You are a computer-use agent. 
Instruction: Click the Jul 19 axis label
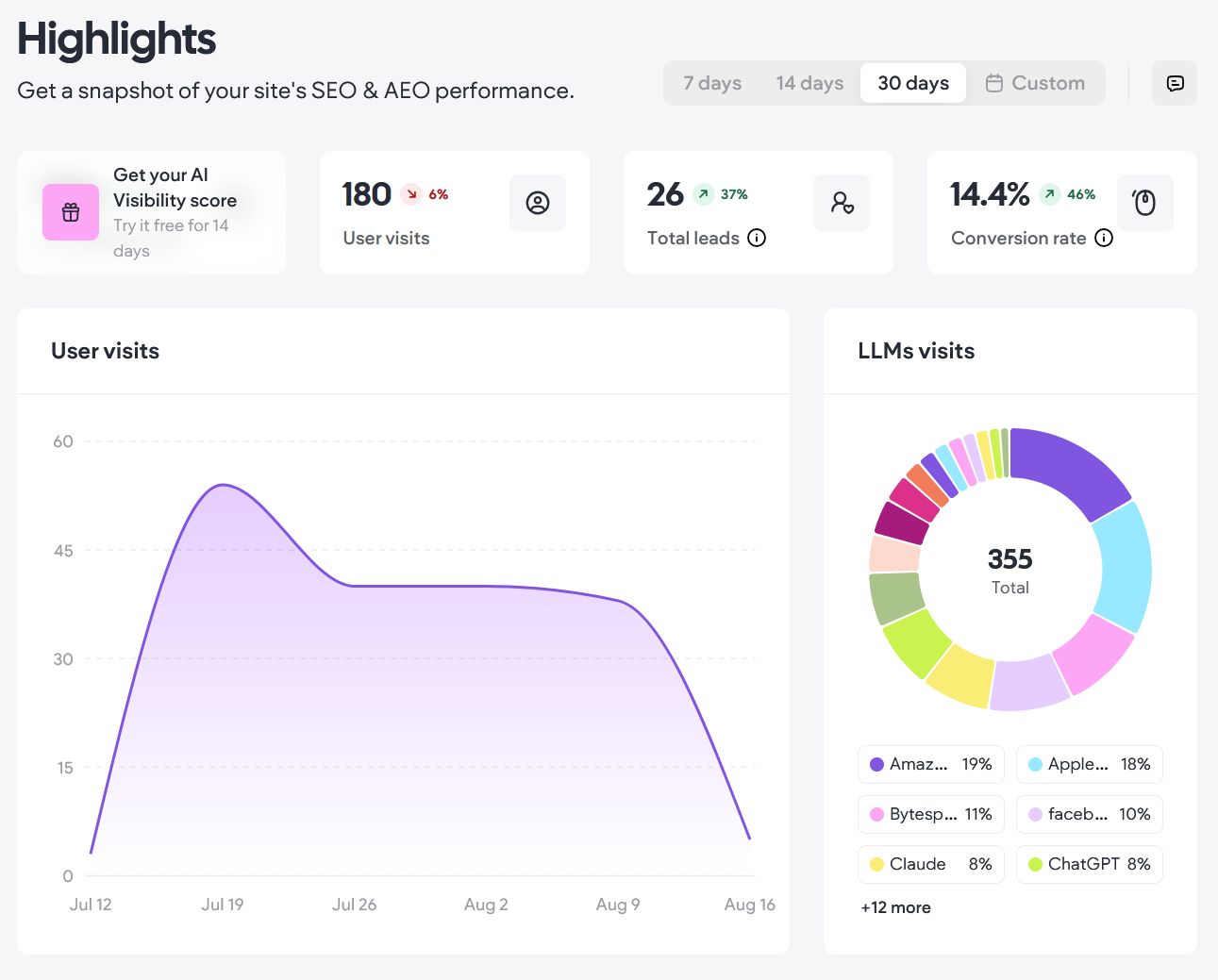click(222, 905)
